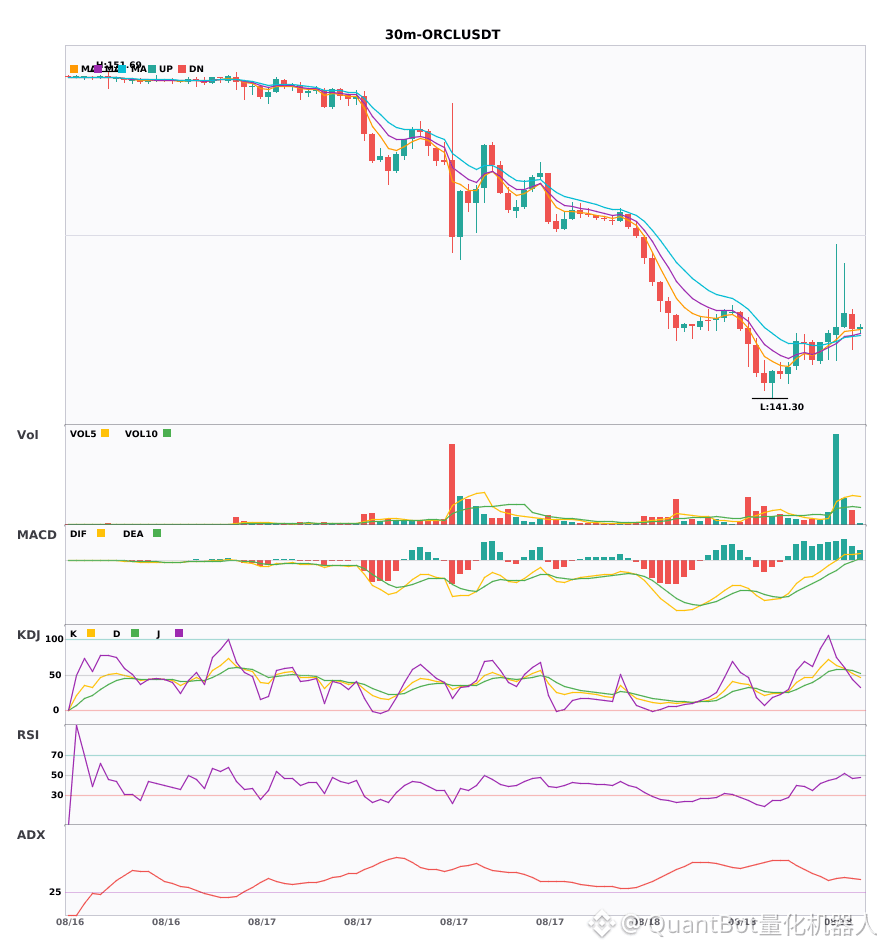Toggle the purple J line legend swatch

tap(179, 633)
